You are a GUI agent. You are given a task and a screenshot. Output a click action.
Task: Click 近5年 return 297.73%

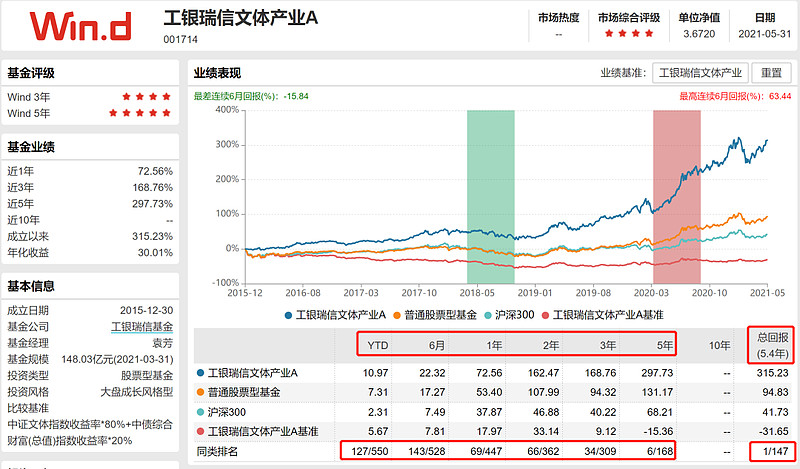(153, 204)
